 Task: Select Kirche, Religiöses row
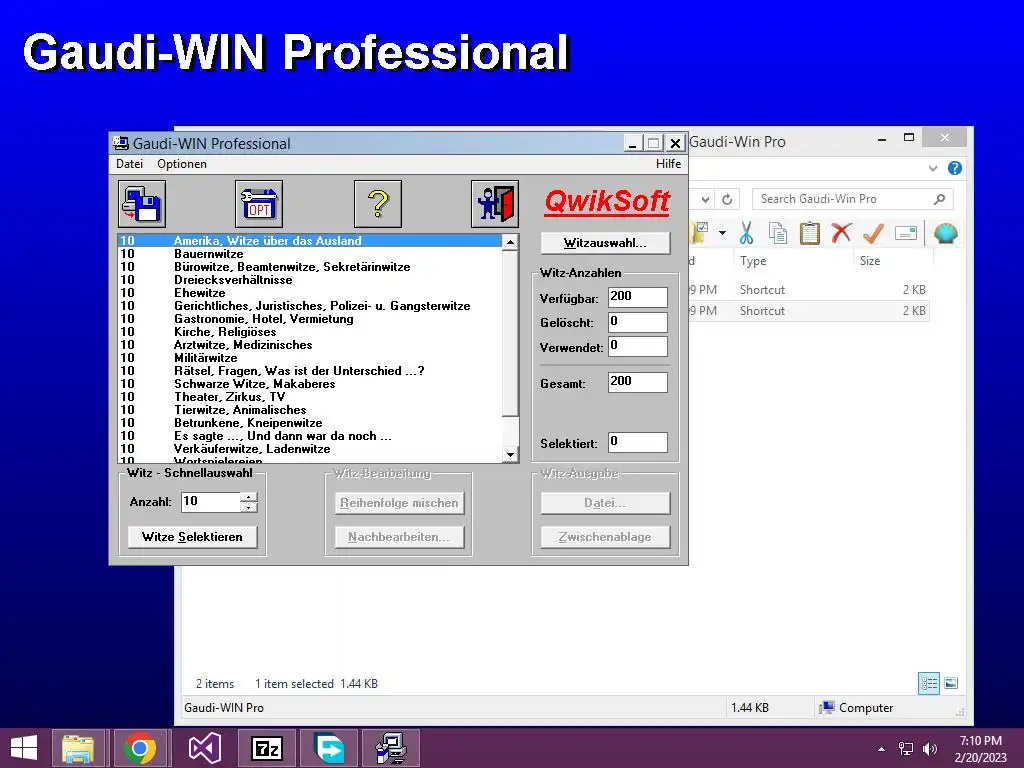[x=310, y=332]
